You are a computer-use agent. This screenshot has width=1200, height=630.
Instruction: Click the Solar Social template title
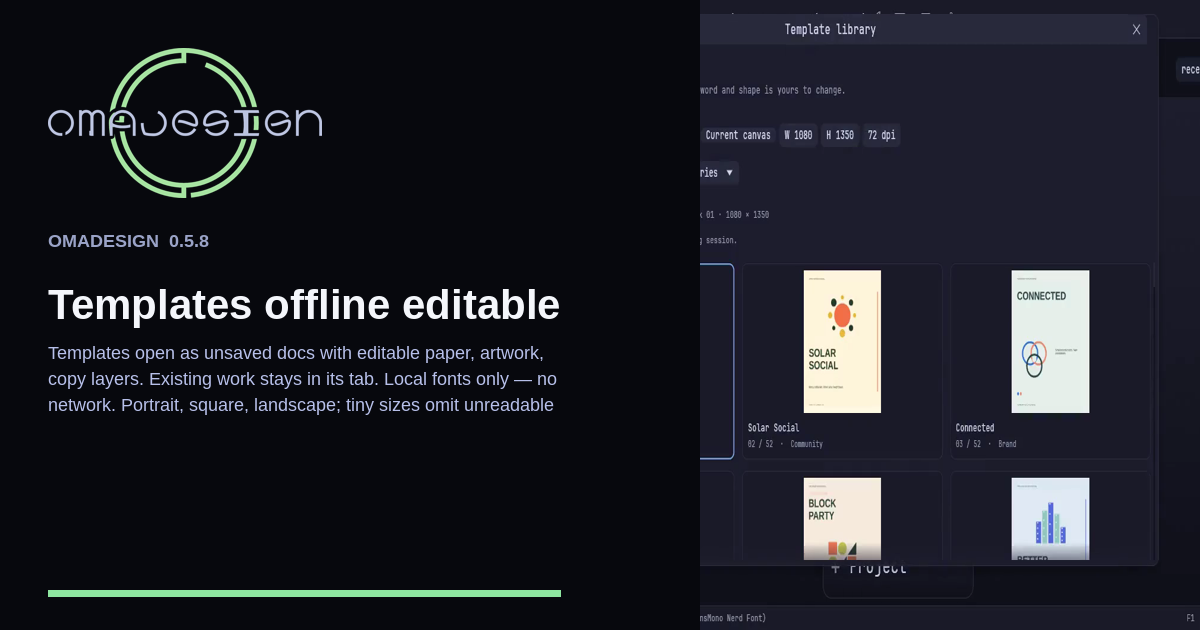[773, 428]
